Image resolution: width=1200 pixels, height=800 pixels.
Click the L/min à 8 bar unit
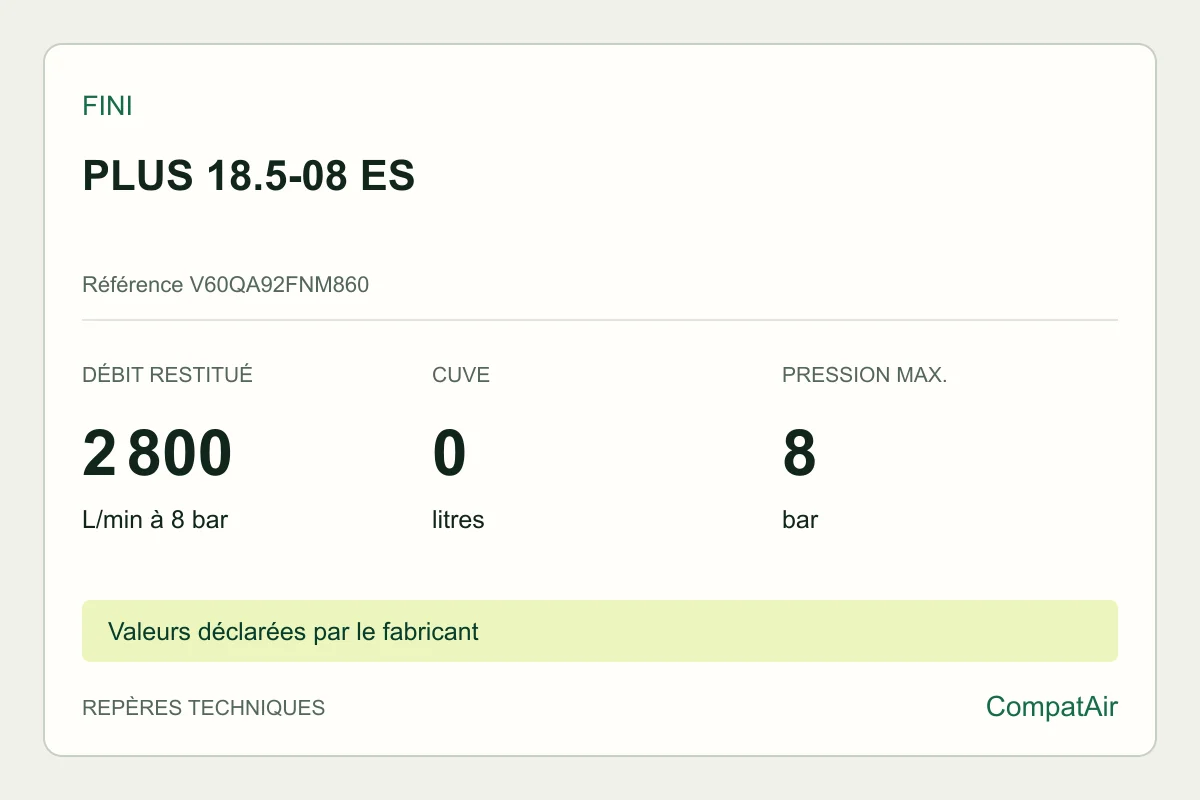click(155, 520)
